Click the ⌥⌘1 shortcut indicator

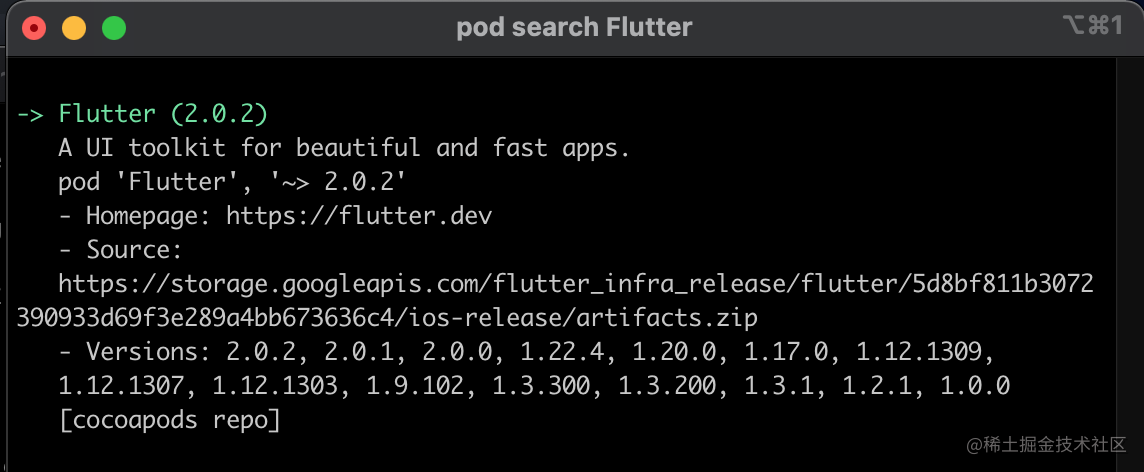[x=1091, y=26]
